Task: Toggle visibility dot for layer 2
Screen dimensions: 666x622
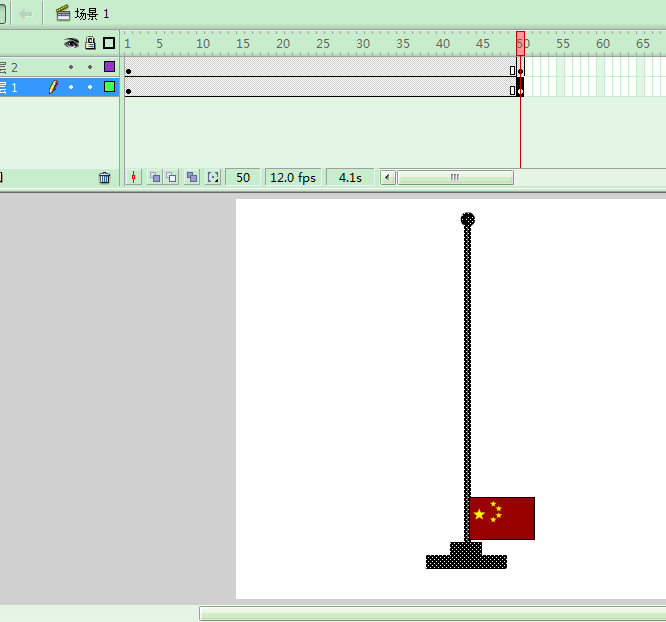Action: tap(71, 67)
